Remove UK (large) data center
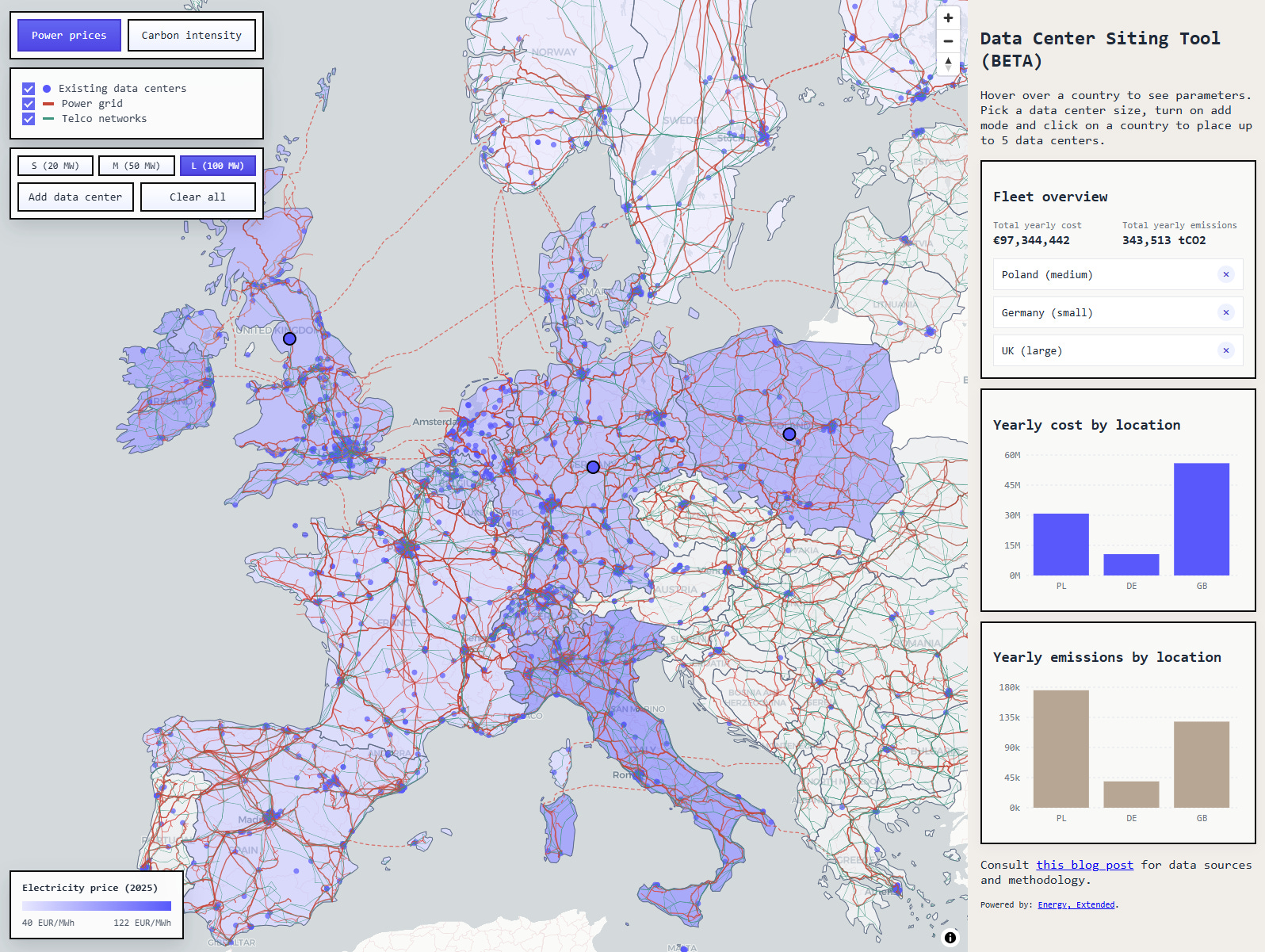The image size is (1265, 952). (x=1225, y=351)
